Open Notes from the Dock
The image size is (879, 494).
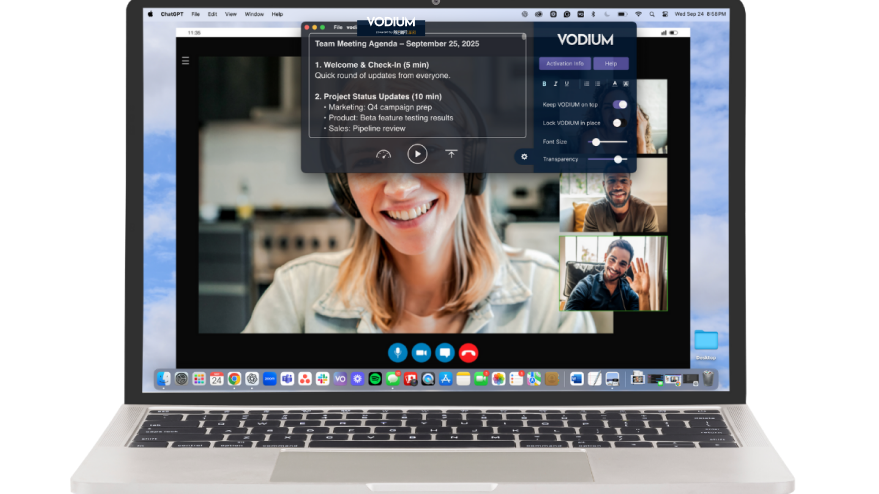[463, 379]
